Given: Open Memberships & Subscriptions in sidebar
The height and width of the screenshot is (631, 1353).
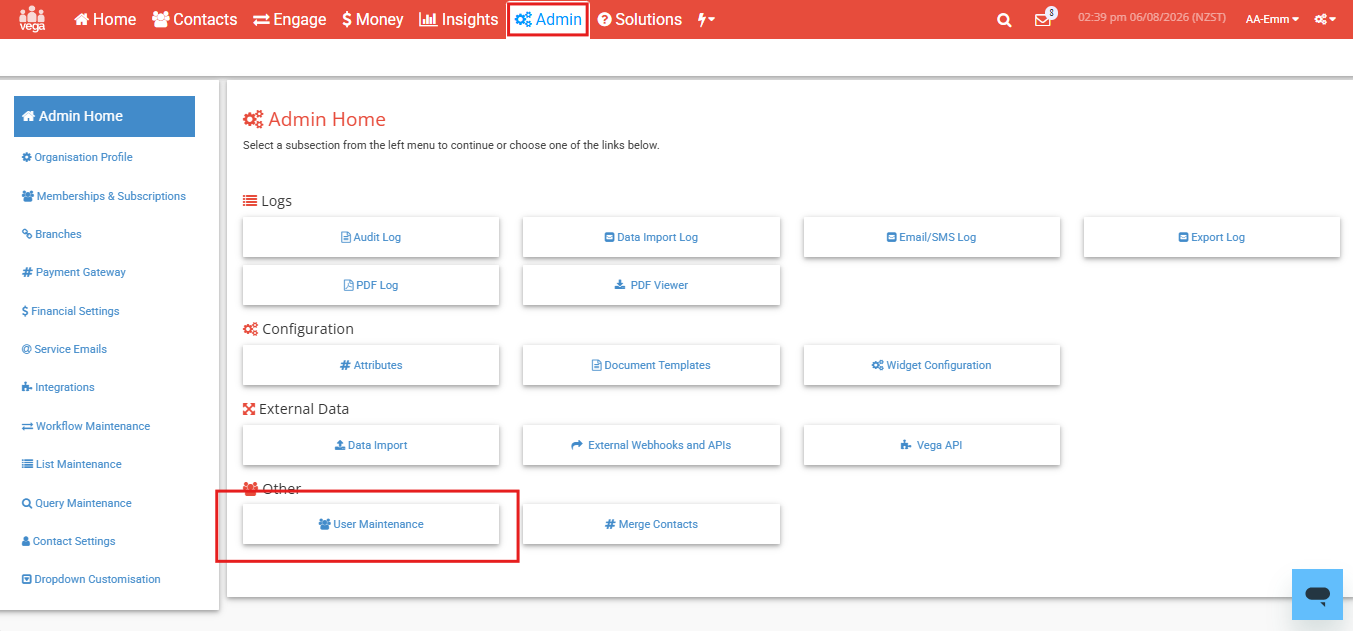Looking at the screenshot, I should (x=104, y=196).
